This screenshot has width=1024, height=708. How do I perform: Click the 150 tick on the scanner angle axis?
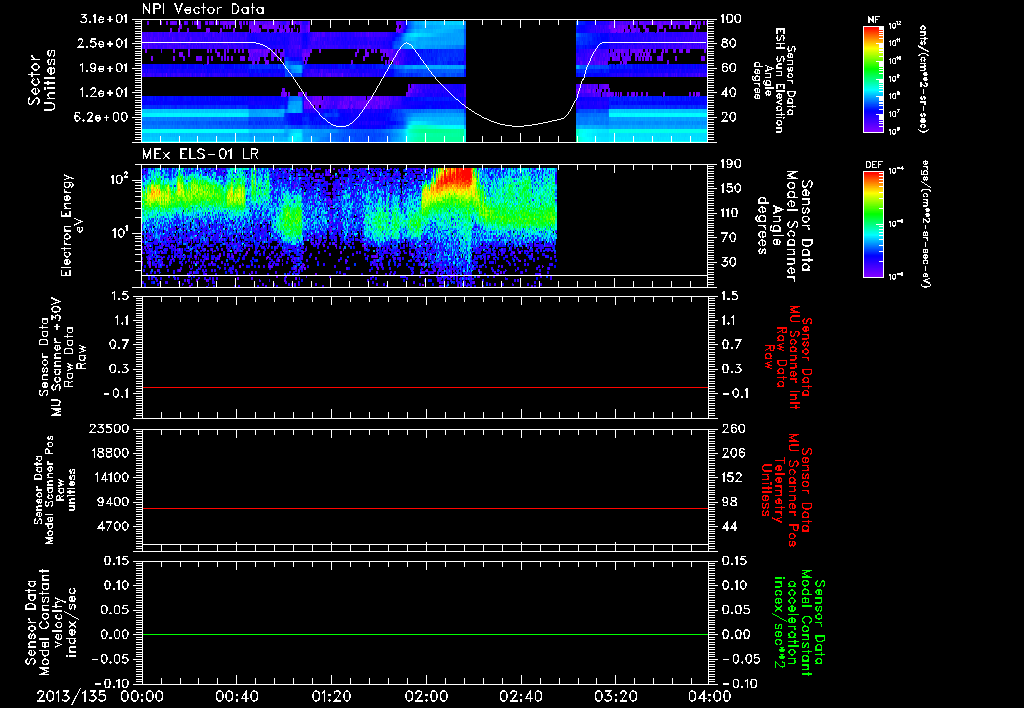click(x=731, y=188)
